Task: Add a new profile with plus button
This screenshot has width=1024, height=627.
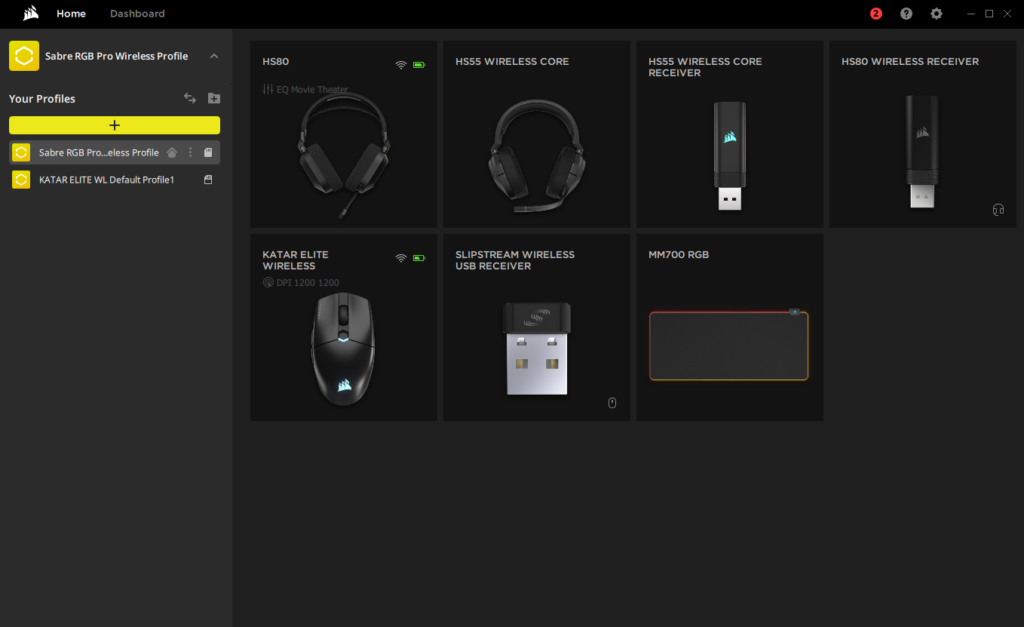Action: pos(114,125)
